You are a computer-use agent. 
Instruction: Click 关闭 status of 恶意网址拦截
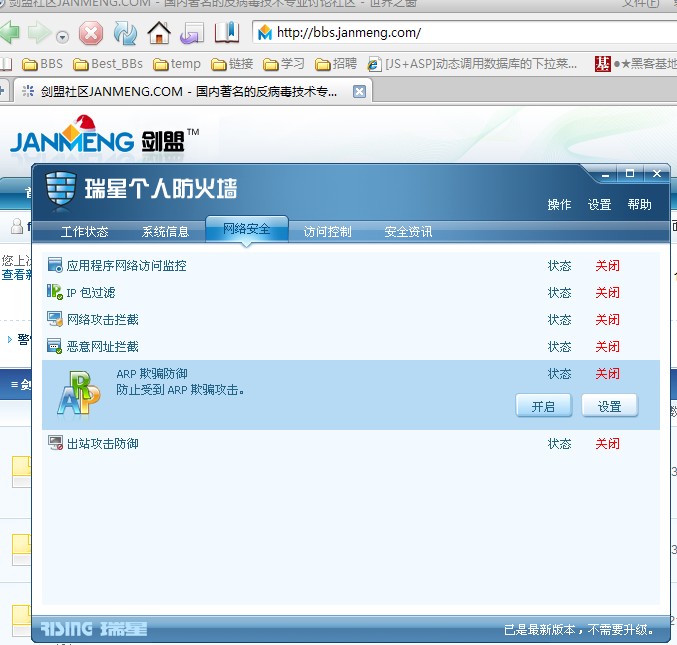(607, 346)
